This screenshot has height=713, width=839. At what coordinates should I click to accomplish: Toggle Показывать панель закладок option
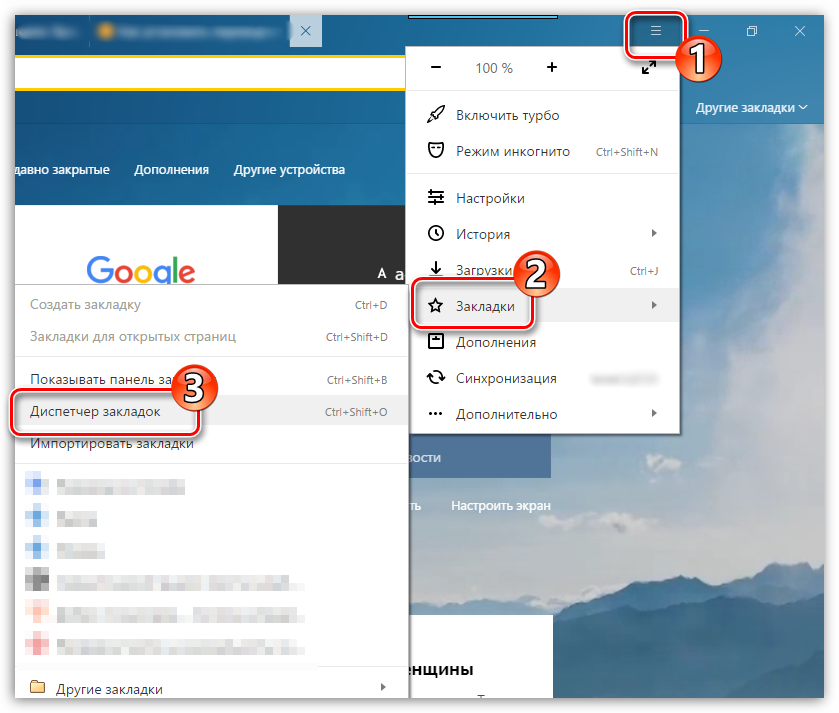pyautogui.click(x=211, y=379)
